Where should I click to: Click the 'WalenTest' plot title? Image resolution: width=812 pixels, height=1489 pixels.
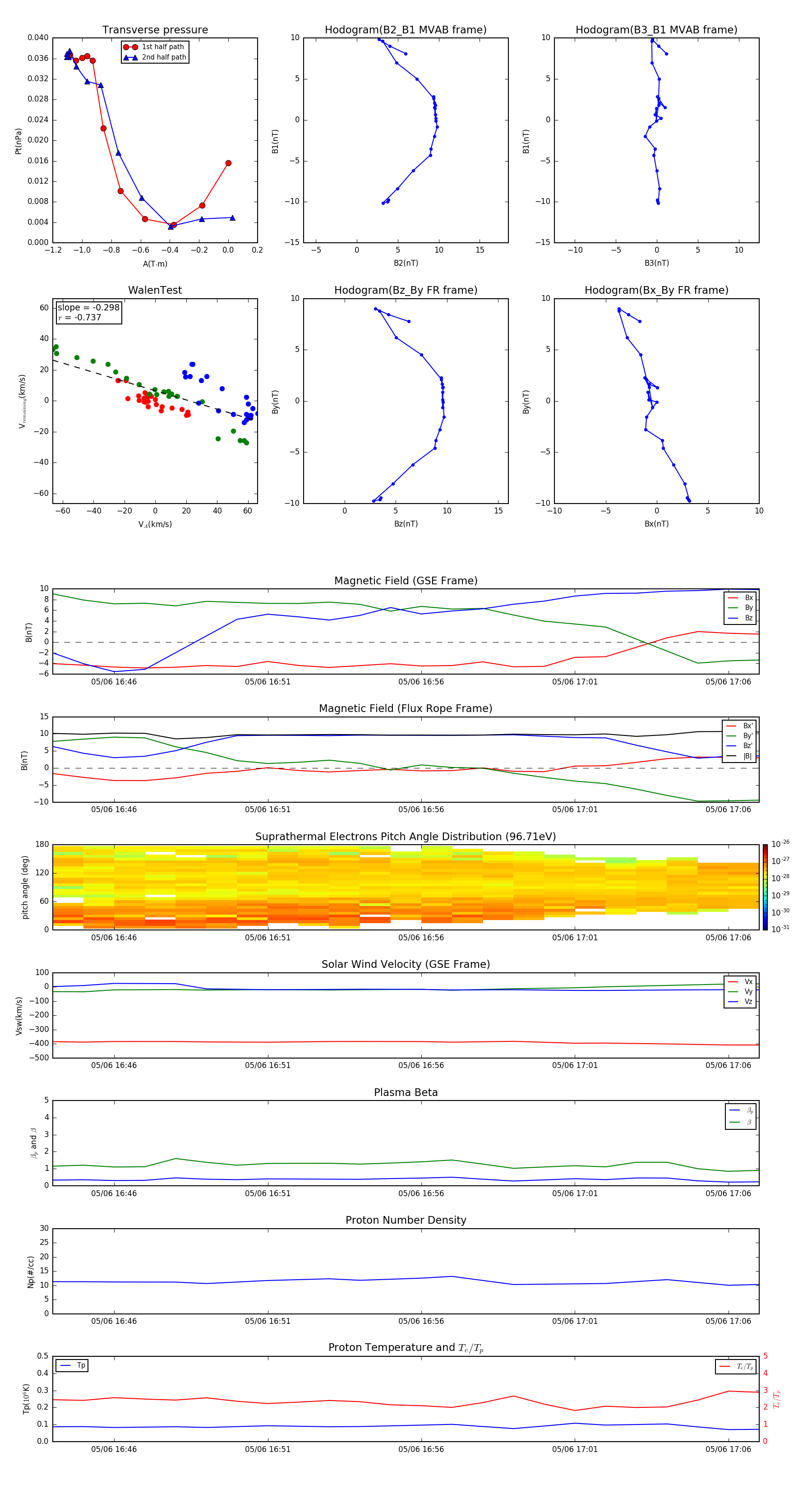155,290
